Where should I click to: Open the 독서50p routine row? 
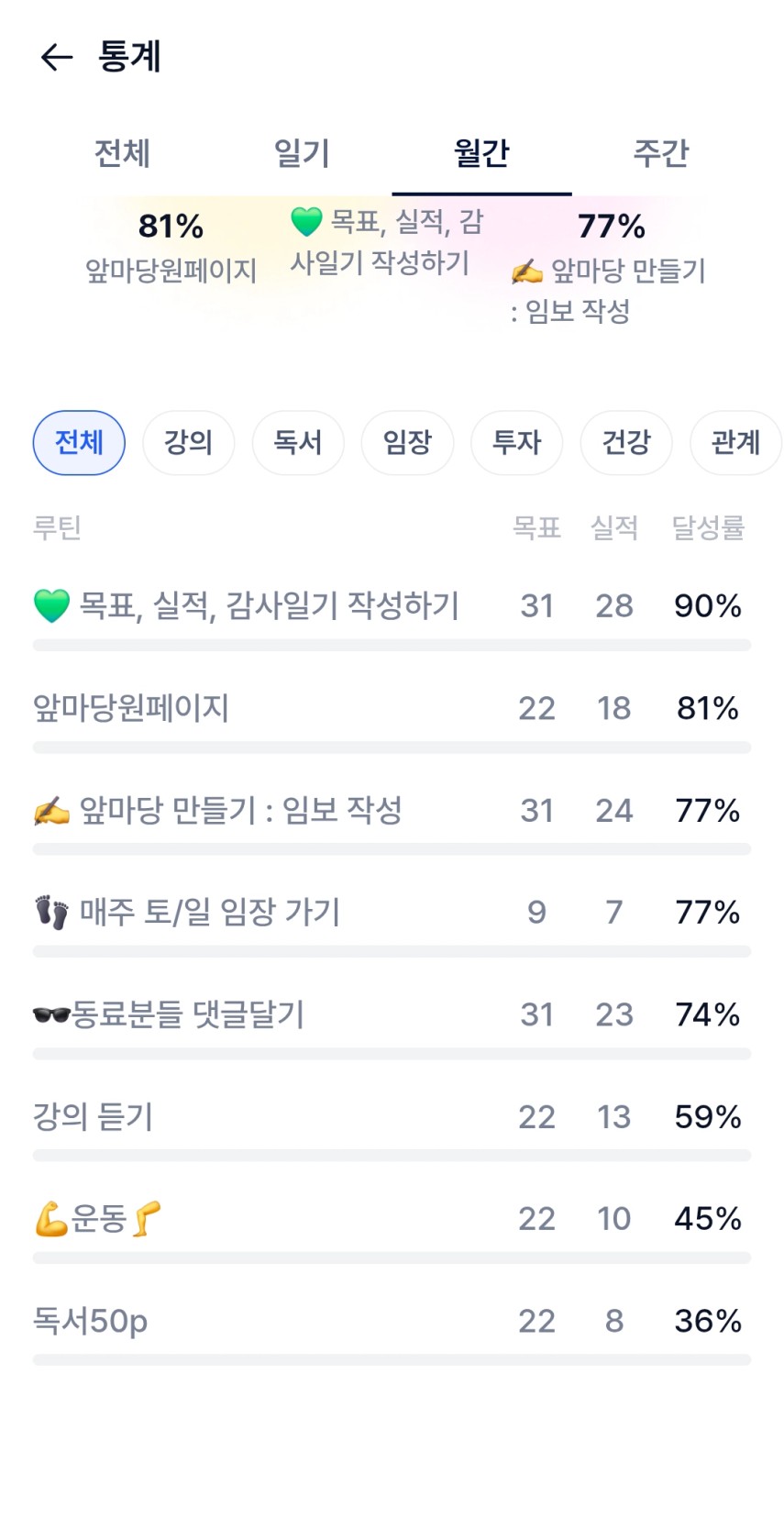coord(91,1322)
